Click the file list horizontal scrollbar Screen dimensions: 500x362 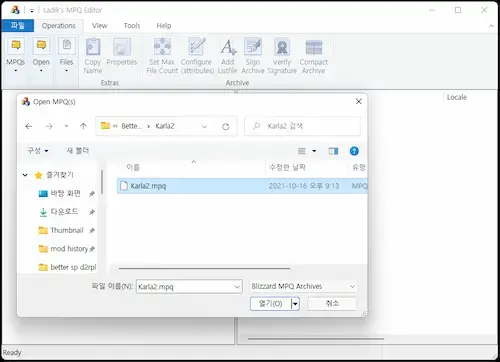pos(204,268)
